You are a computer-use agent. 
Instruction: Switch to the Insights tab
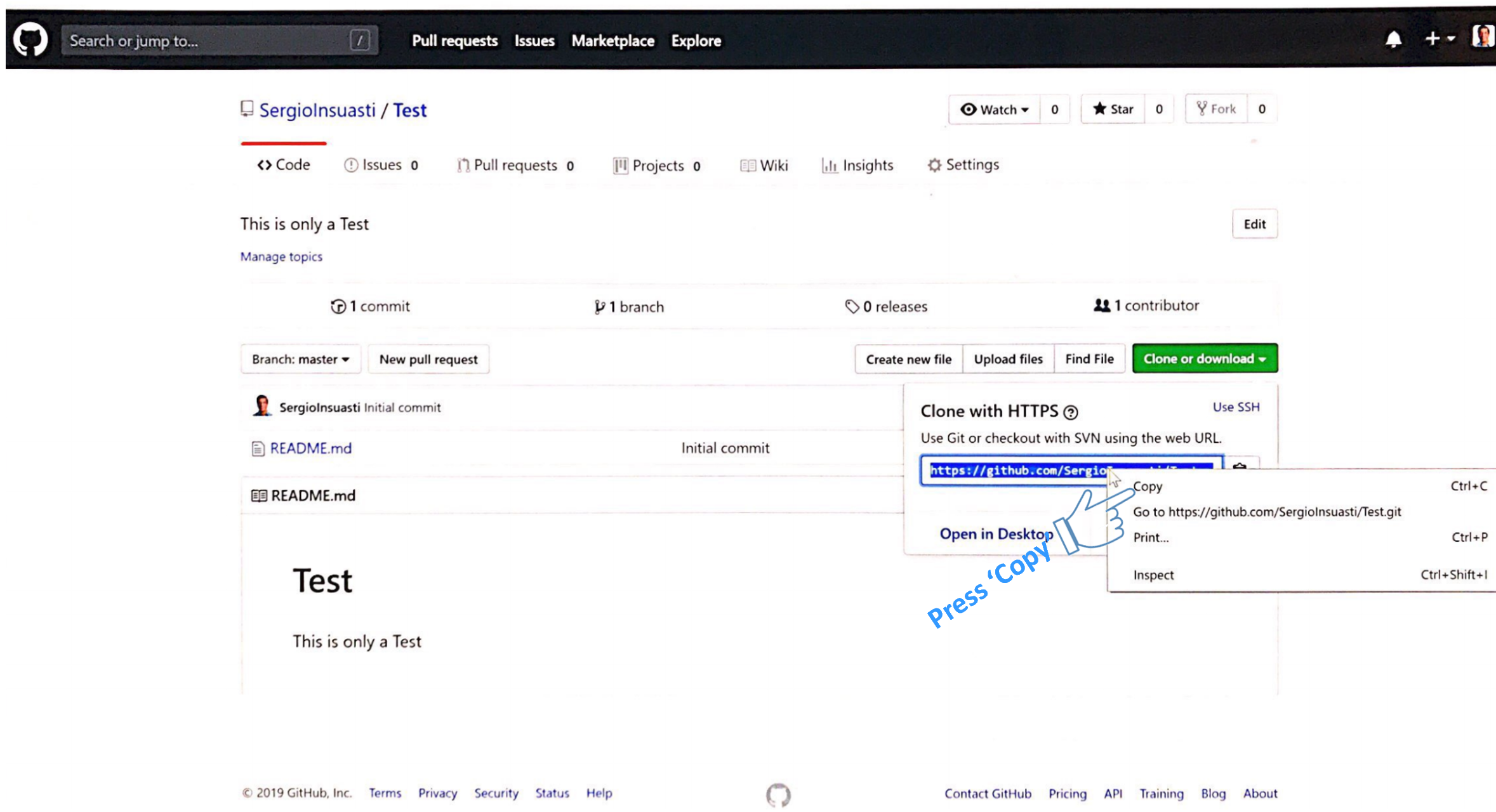pyautogui.click(x=857, y=165)
